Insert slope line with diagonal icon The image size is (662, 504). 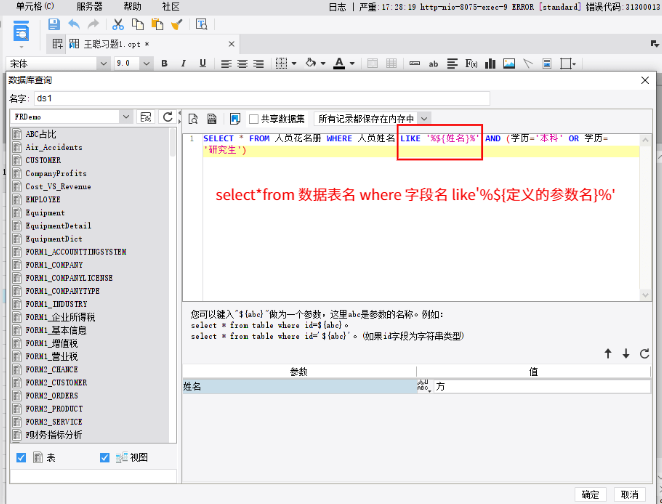tap(528, 64)
